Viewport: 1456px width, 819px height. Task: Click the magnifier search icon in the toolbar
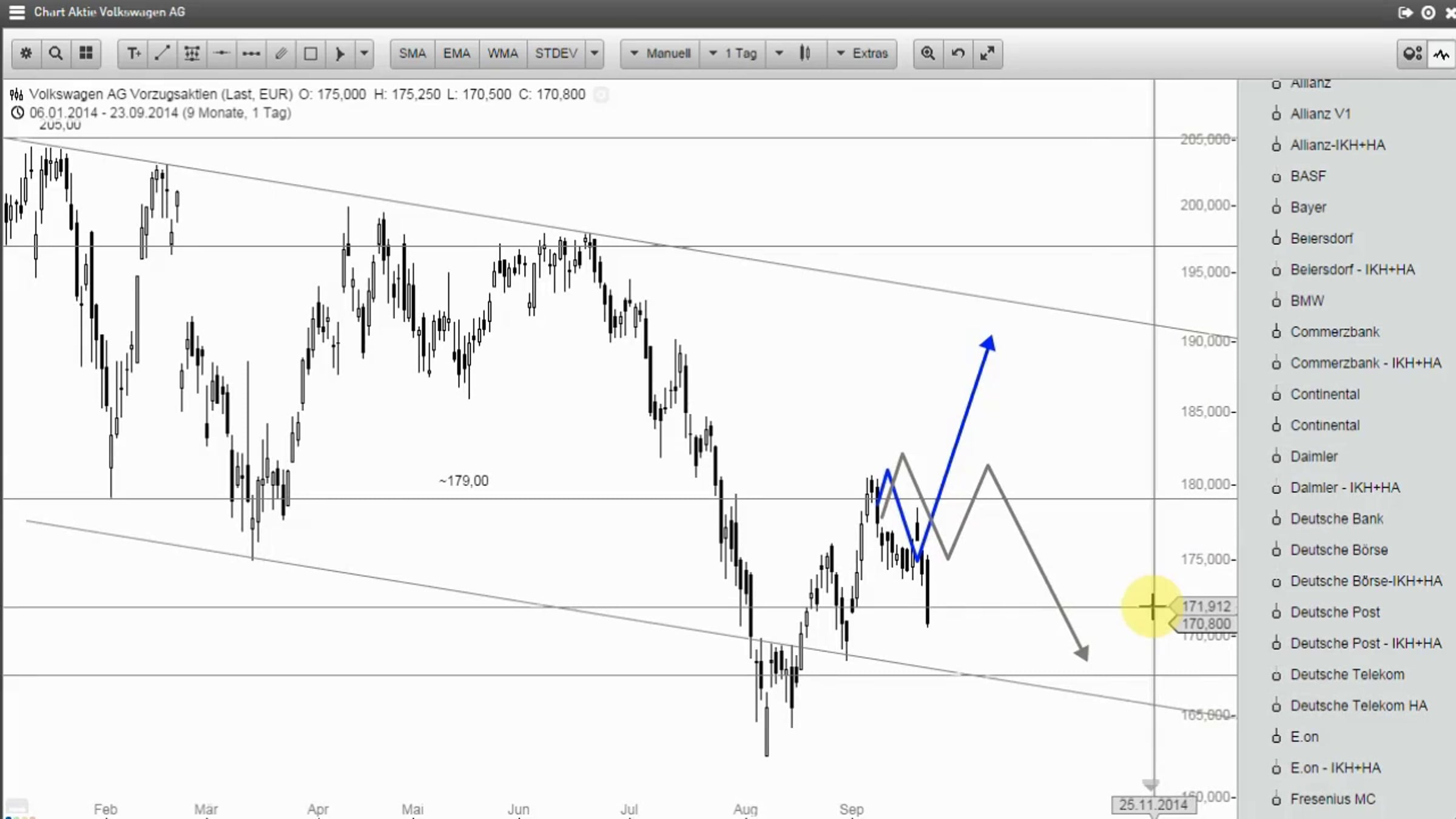point(56,53)
